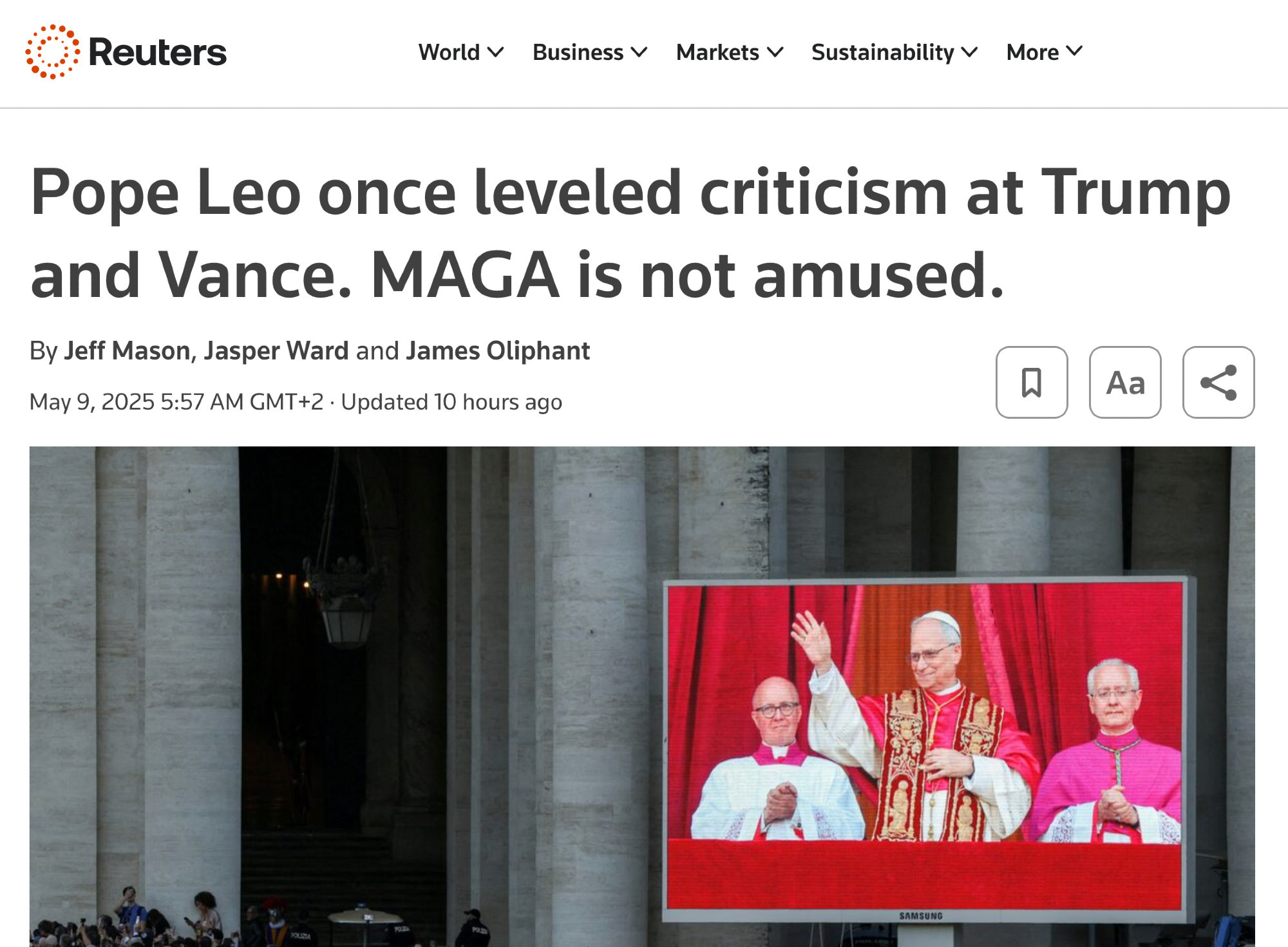This screenshot has width=1288, height=947.
Task: Click the share icon button
Action: [x=1218, y=383]
